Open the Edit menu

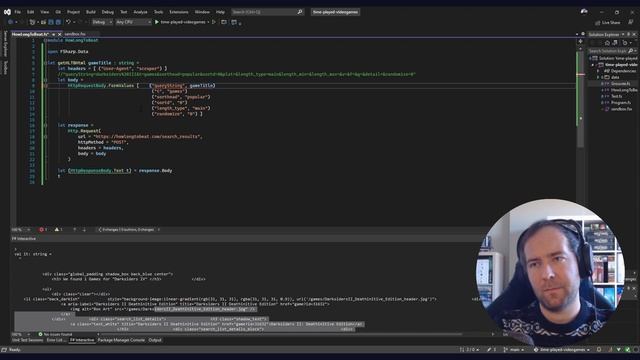point(31,12)
